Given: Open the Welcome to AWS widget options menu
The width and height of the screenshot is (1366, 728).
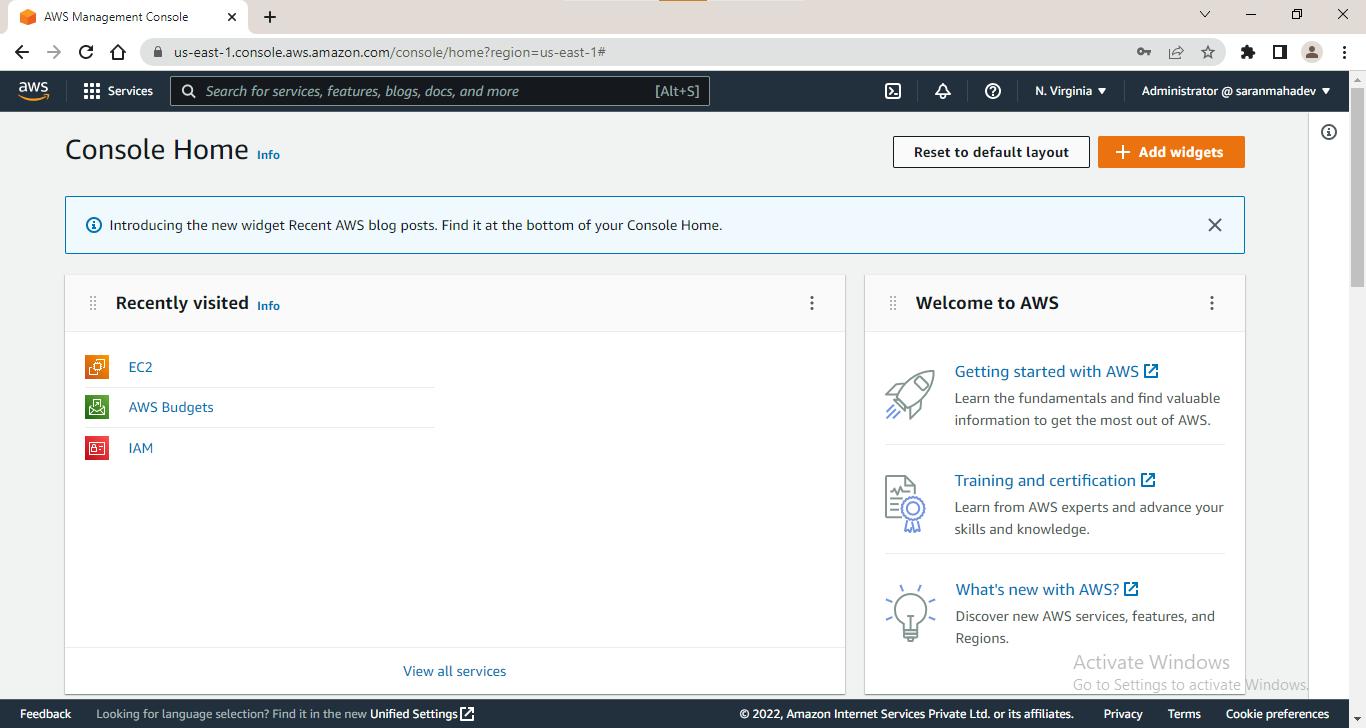Looking at the screenshot, I should (1212, 303).
